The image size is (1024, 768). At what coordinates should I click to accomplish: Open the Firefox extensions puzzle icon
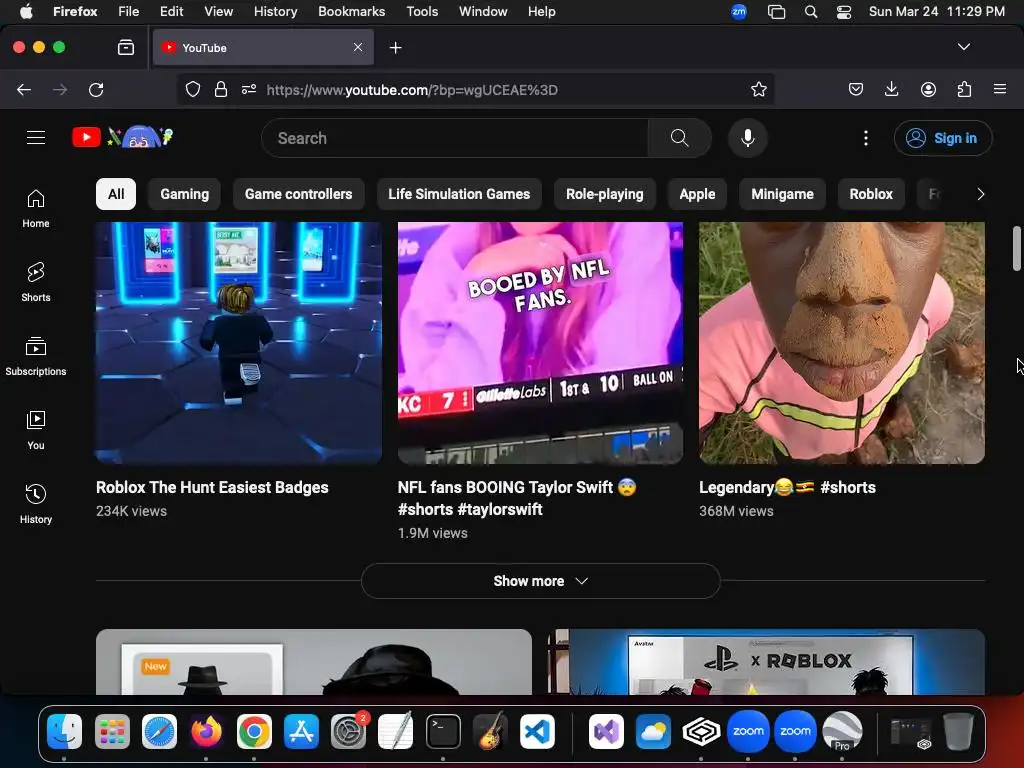pos(964,89)
